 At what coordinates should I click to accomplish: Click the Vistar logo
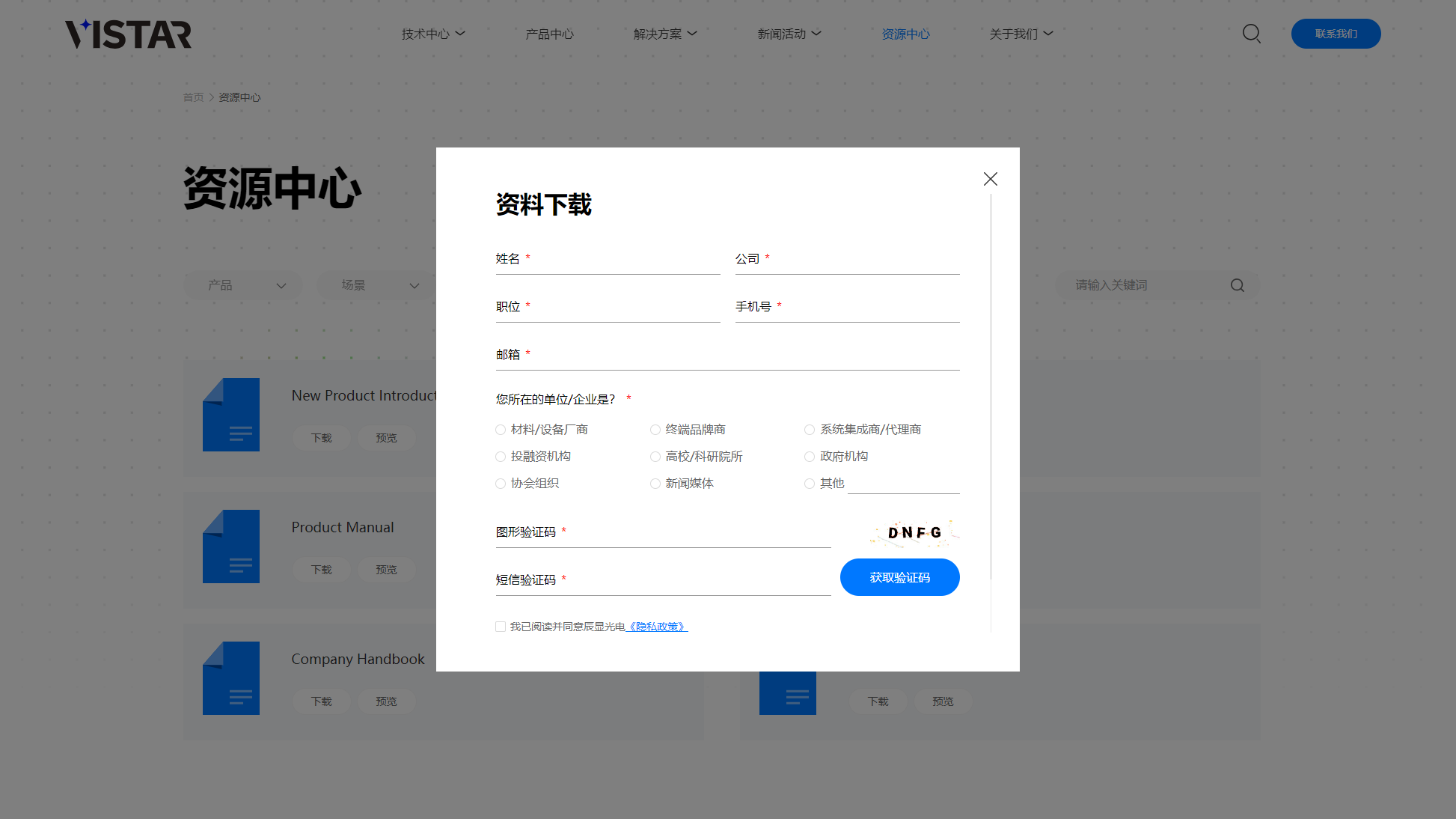[x=128, y=34]
